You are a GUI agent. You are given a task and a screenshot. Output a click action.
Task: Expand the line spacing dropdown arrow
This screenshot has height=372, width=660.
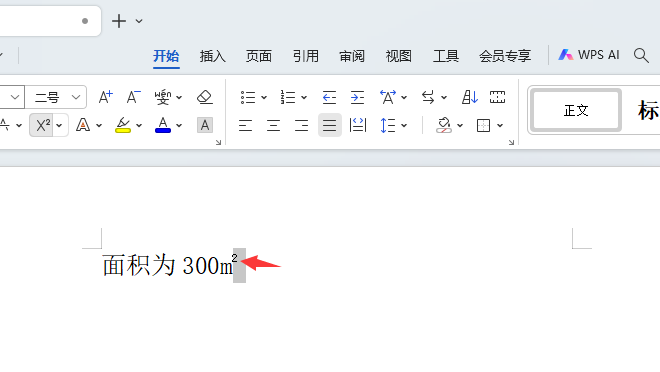(404, 125)
